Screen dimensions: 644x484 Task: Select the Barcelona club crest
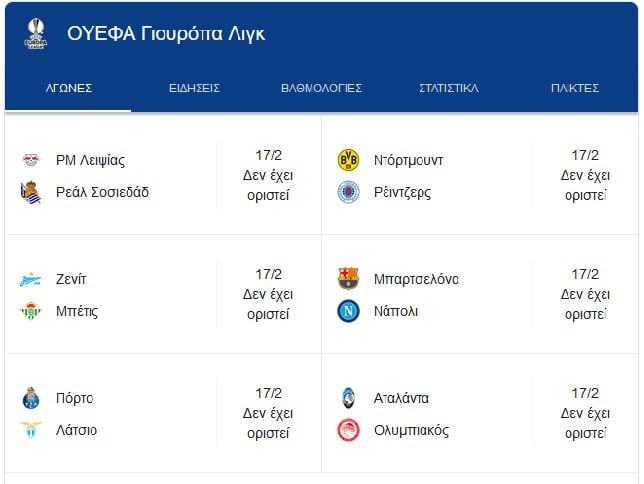348,279
